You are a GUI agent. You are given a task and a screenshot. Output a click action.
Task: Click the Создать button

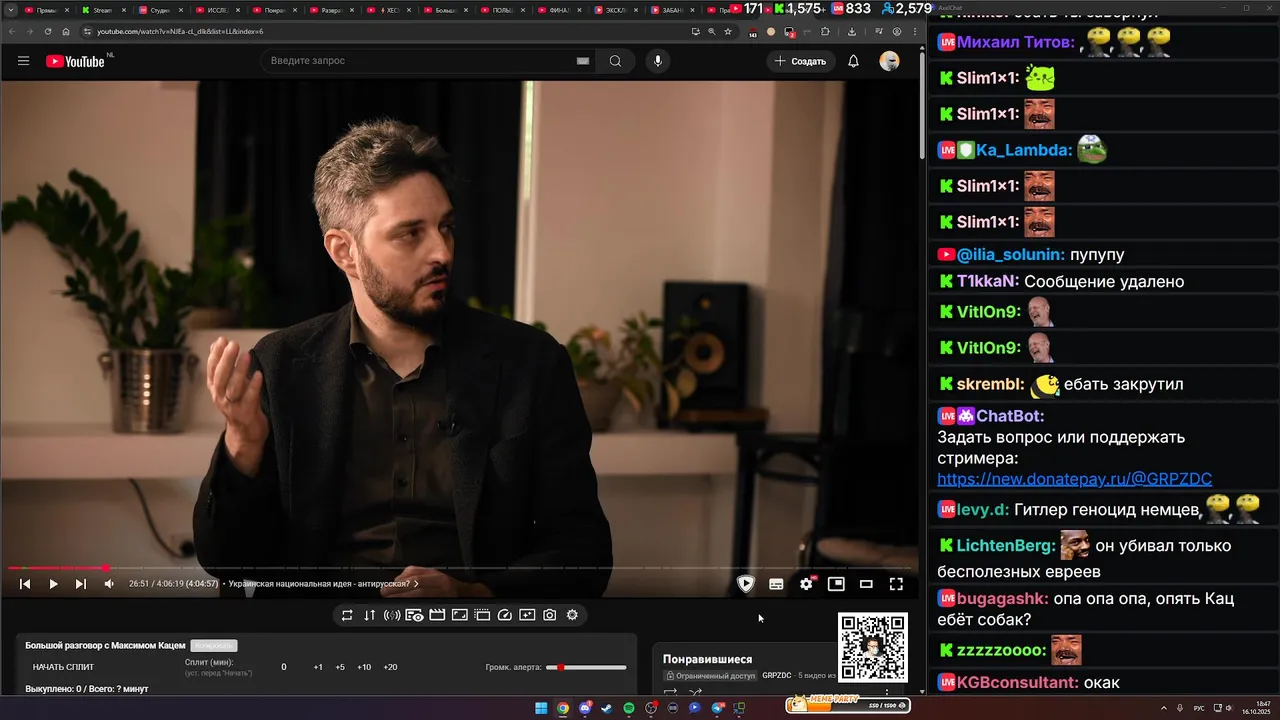(x=800, y=61)
